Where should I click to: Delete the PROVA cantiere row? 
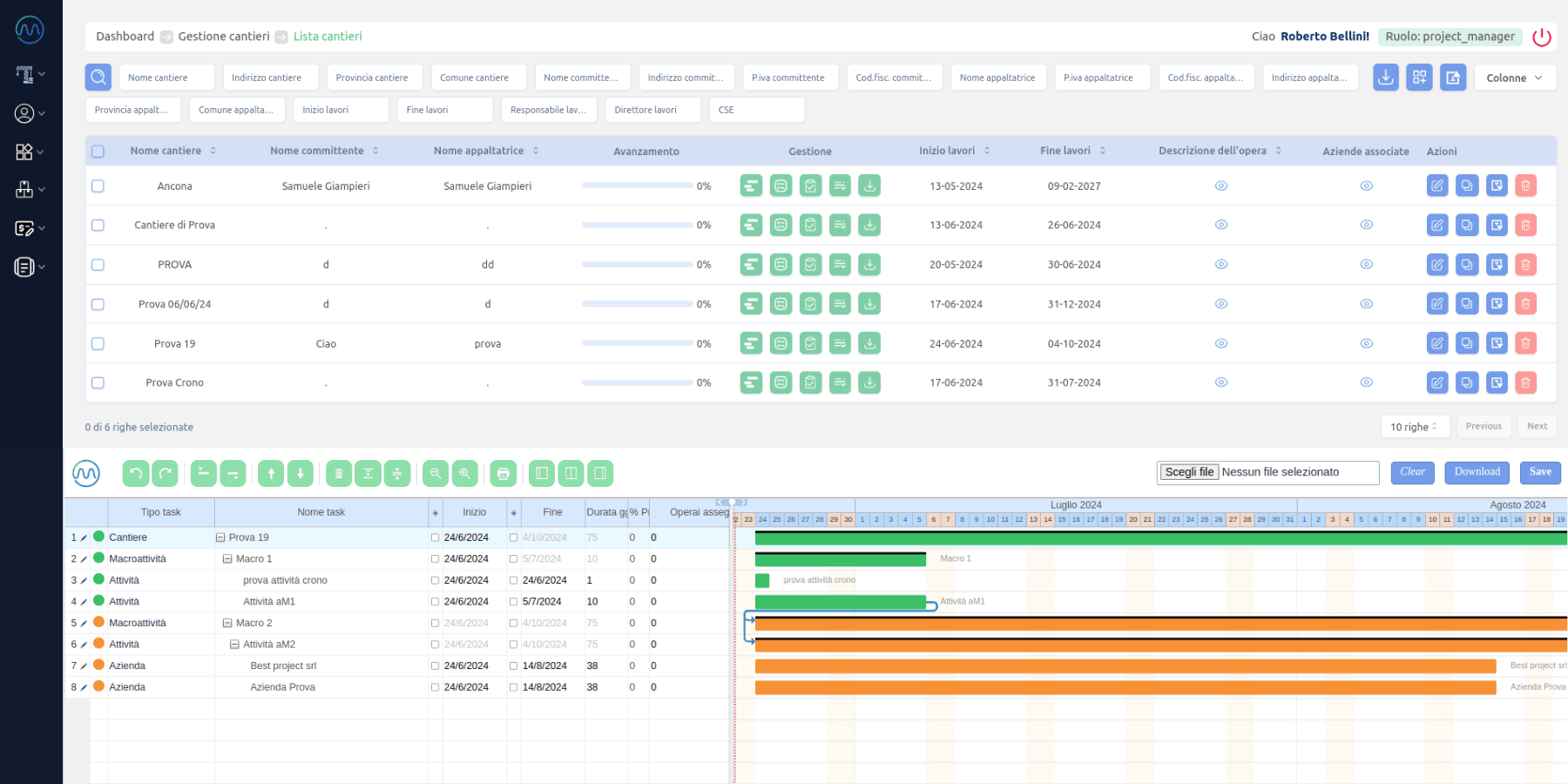pos(1525,265)
